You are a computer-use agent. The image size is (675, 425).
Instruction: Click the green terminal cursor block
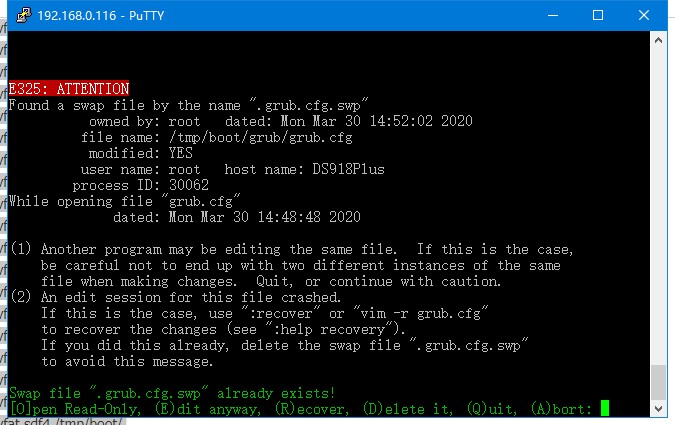tap(605, 408)
